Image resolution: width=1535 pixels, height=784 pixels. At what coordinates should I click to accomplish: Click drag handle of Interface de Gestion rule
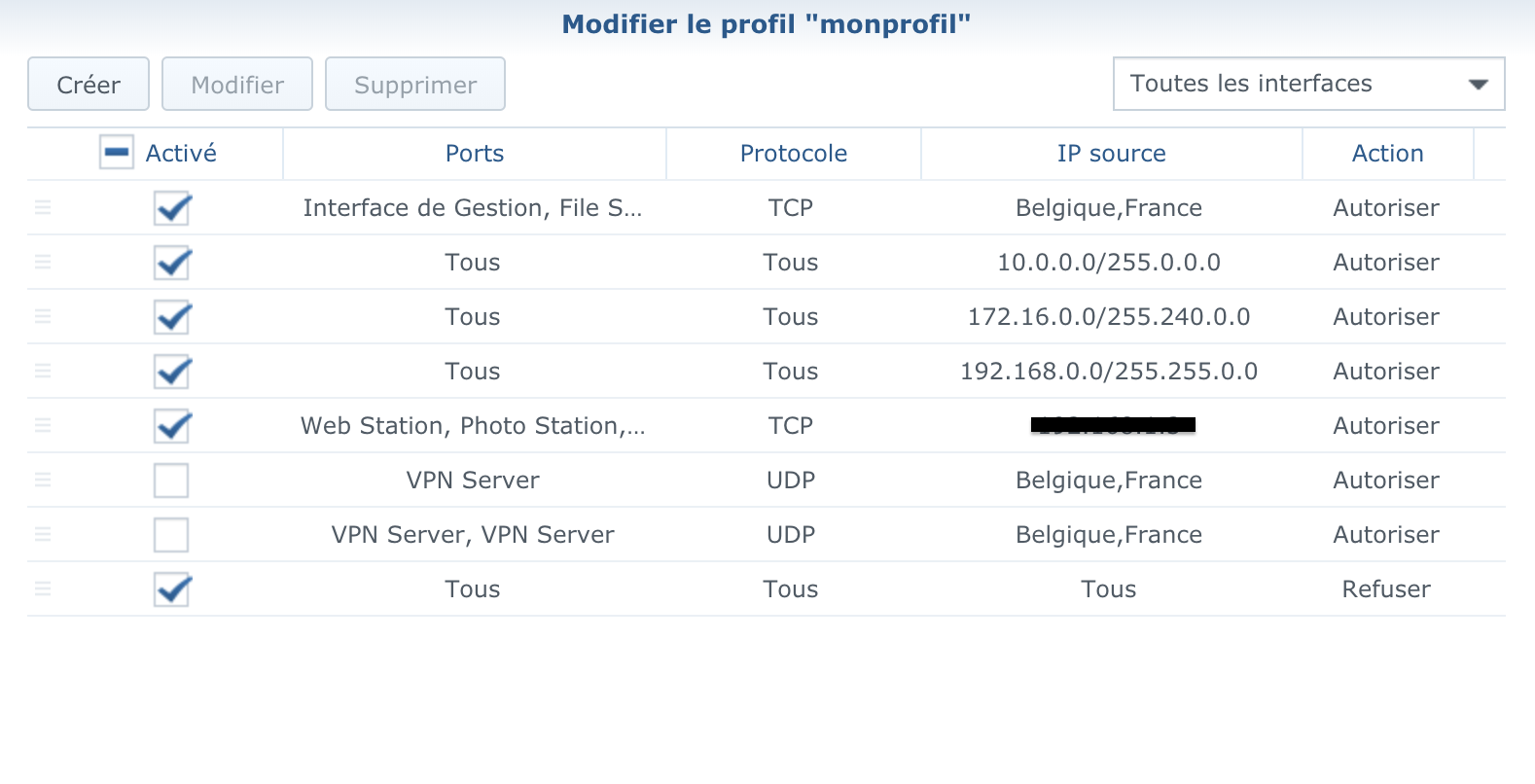pos(43,207)
